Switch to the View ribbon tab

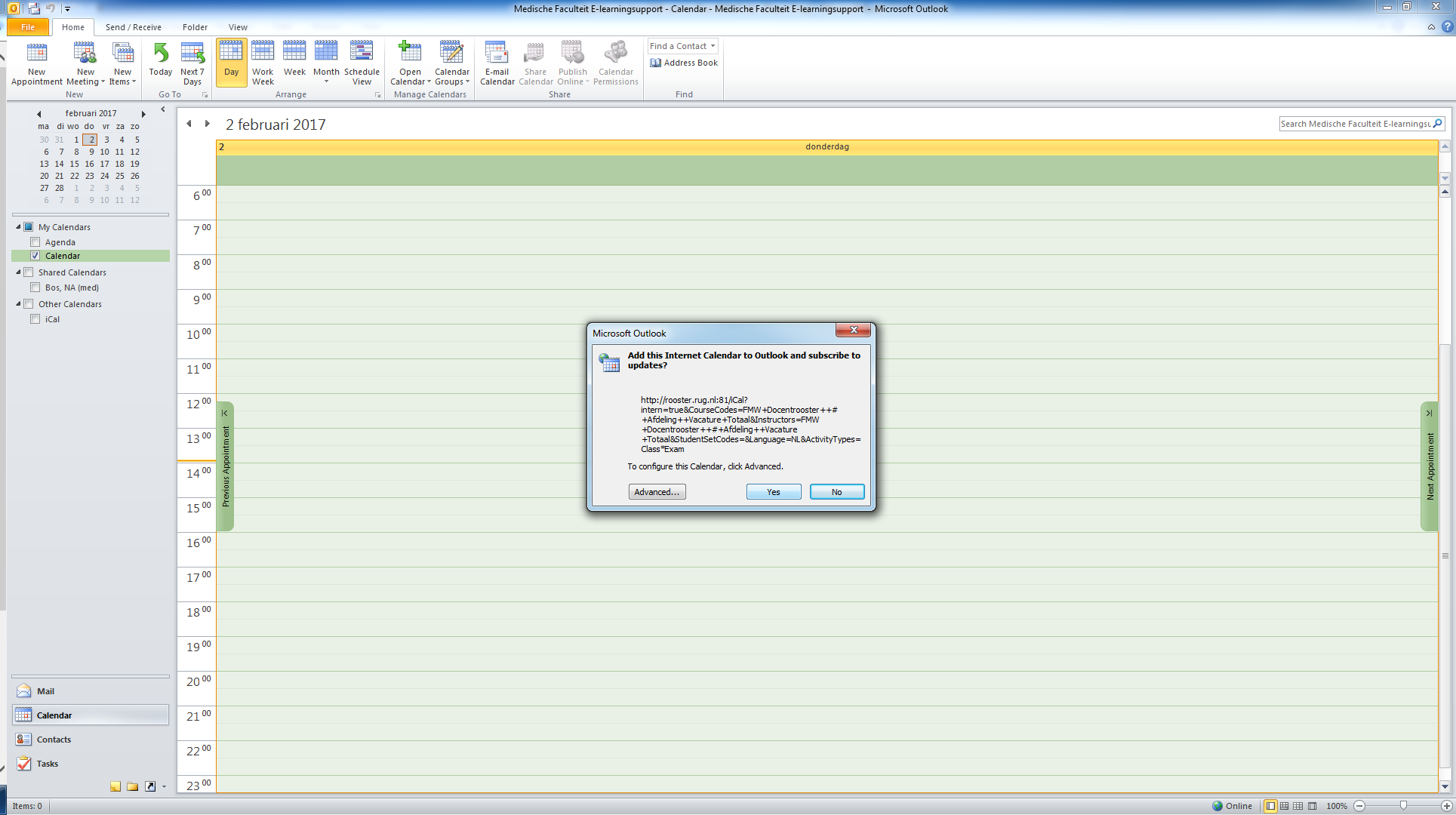pyautogui.click(x=238, y=27)
